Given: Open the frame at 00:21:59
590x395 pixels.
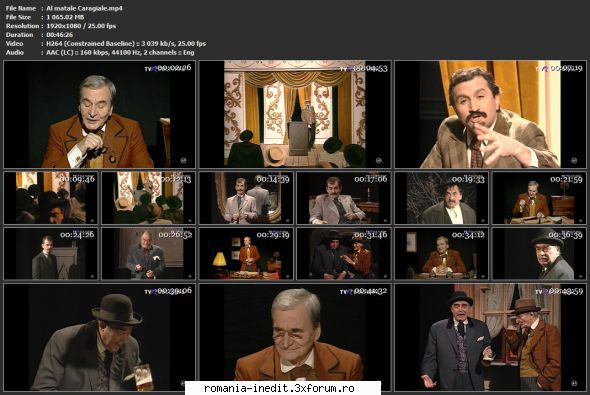Looking at the screenshot, I should (x=539, y=198).
